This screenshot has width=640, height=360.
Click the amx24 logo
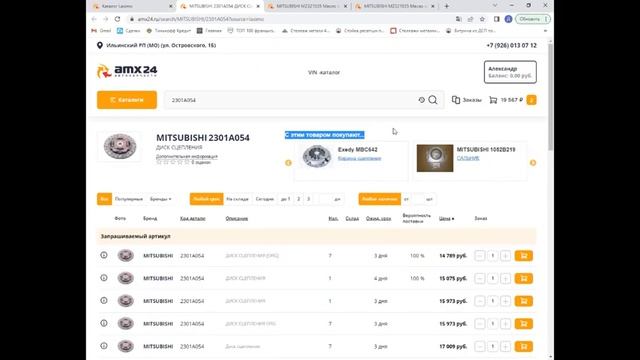click(127, 71)
